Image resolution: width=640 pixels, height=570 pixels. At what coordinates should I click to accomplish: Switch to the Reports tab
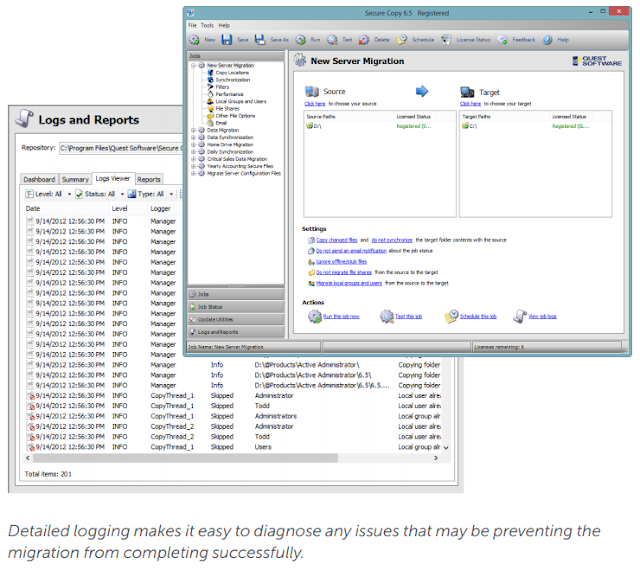149,179
